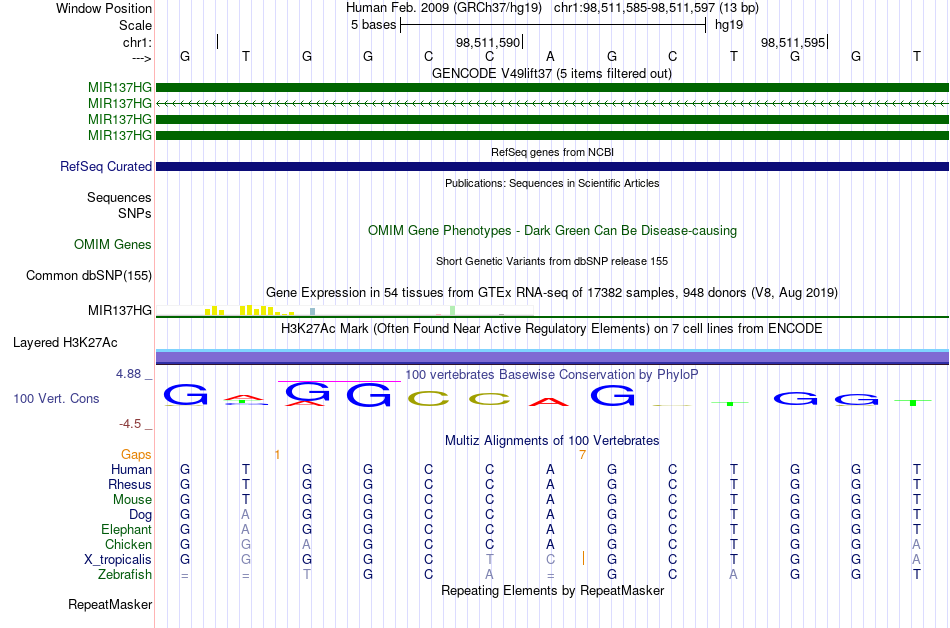Click the Layered H3K27Ac track label
The image size is (950, 628).
point(65,343)
